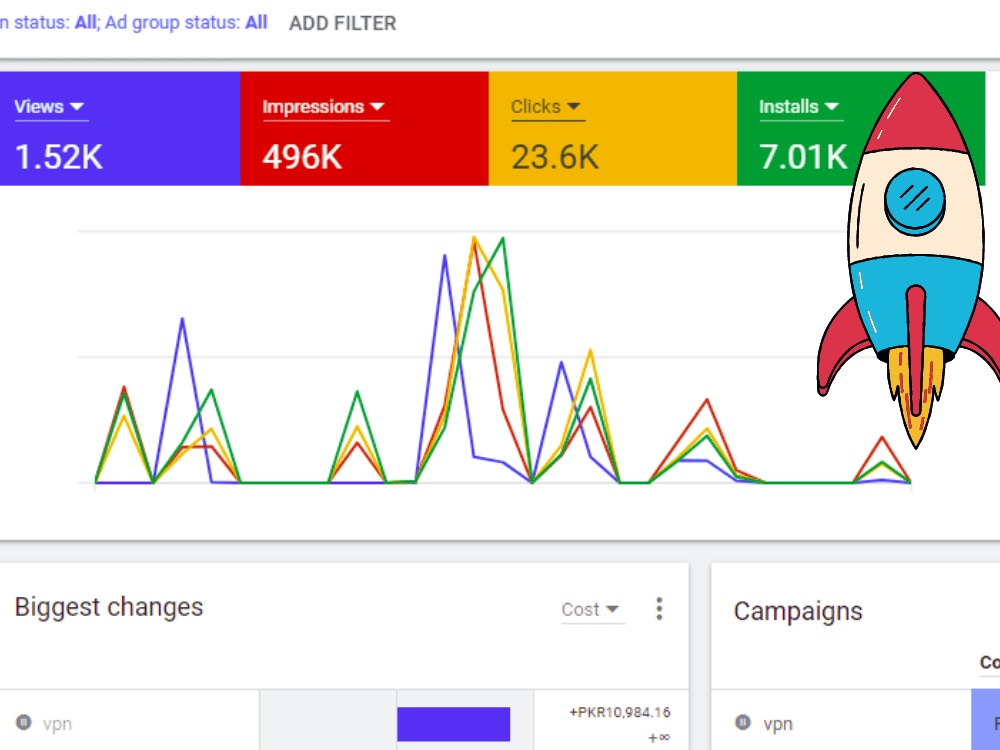Click the purple cost change bar
Screen dimensions: 1000x750
click(453, 724)
